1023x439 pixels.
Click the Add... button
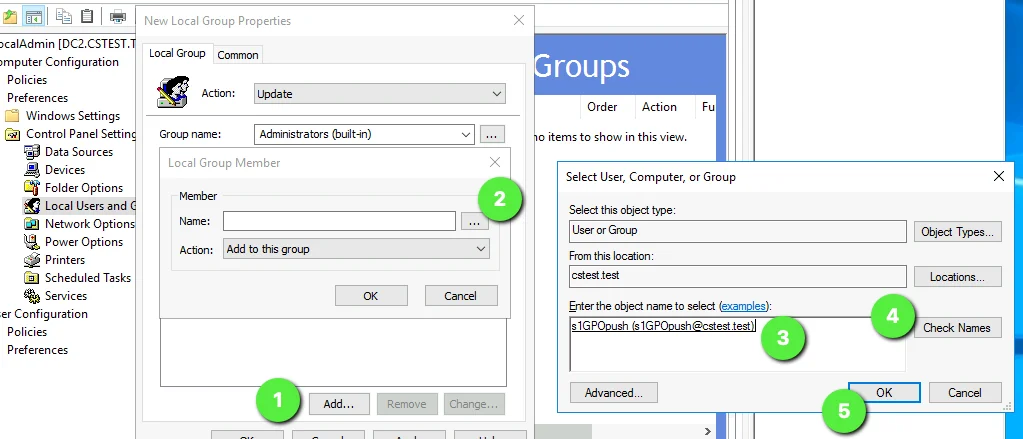339,404
